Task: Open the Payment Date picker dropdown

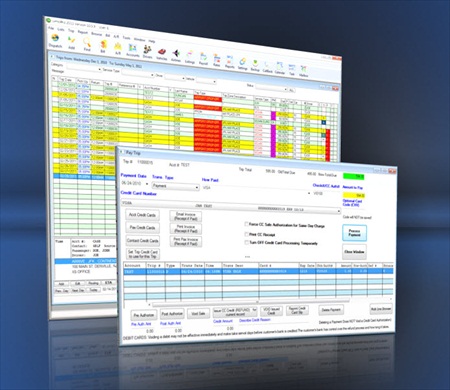Action: 147,184
